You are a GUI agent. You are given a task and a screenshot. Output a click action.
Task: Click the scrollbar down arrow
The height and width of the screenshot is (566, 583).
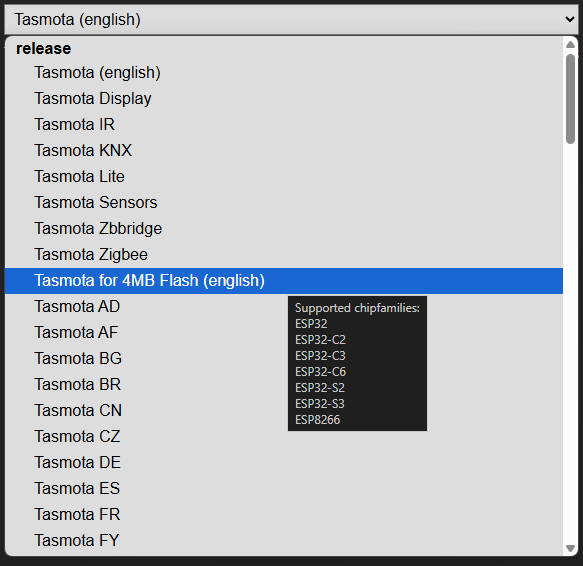[570, 548]
